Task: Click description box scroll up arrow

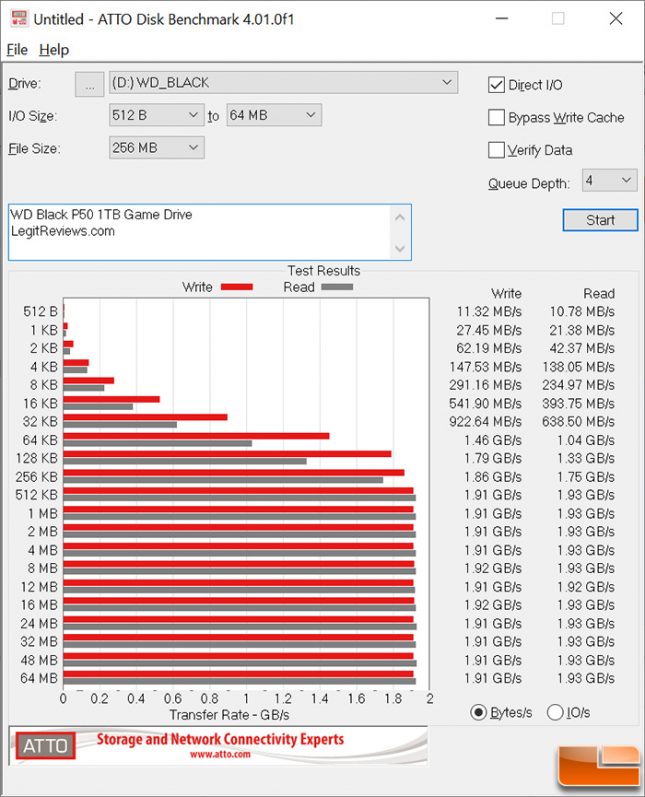Action: (400, 218)
